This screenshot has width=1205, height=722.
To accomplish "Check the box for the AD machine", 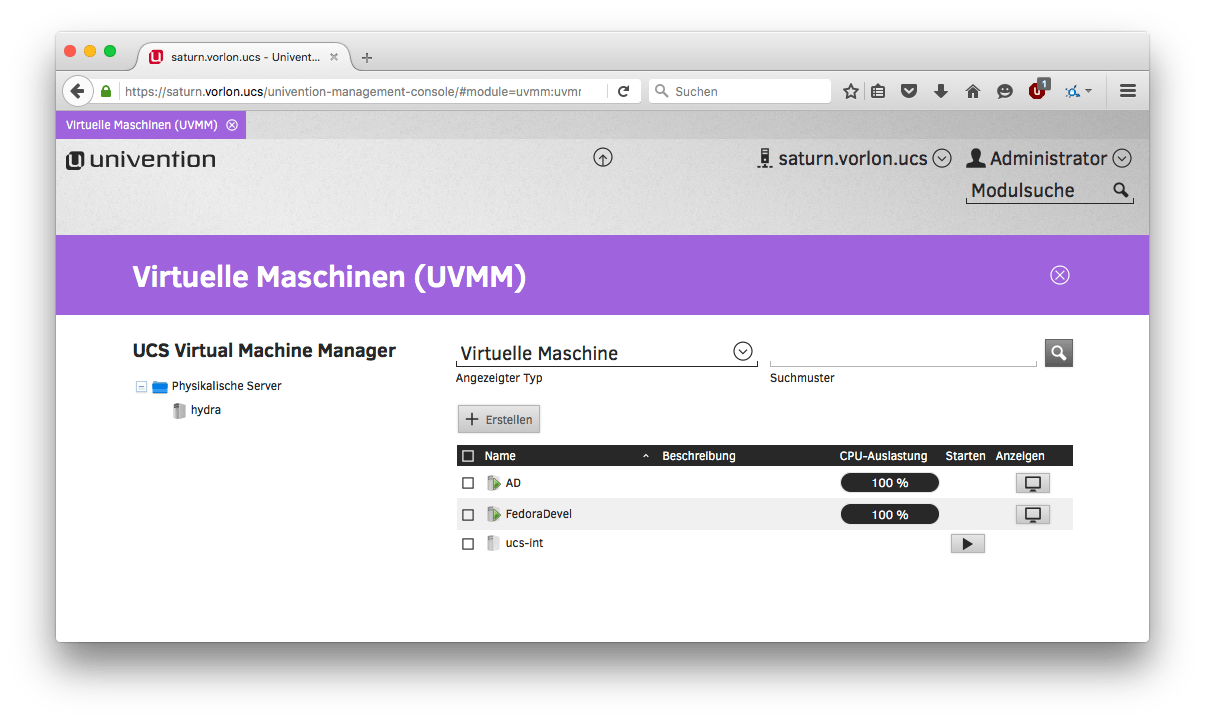I will point(468,484).
